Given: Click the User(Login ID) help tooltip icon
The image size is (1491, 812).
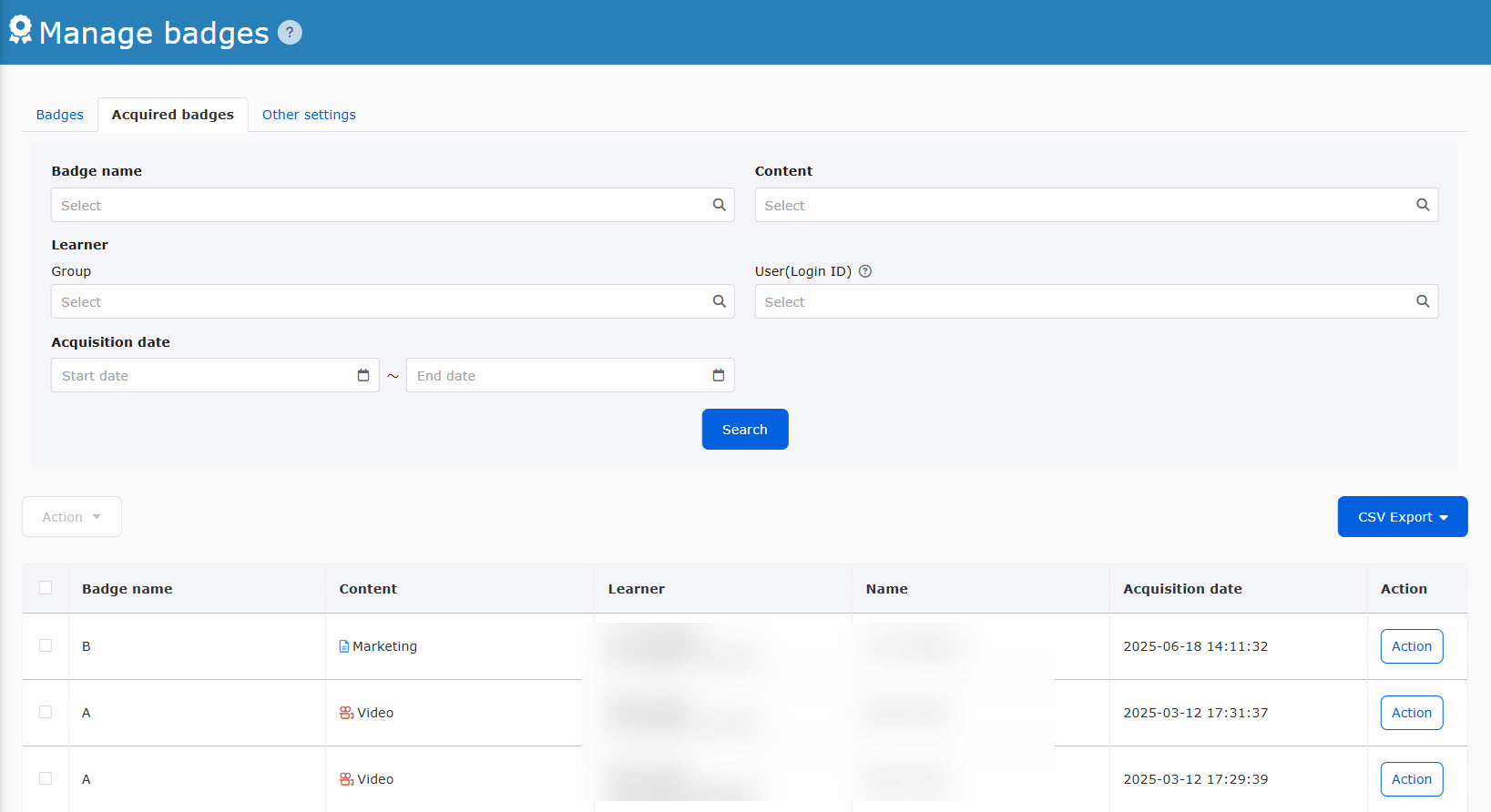Looking at the screenshot, I should pos(865,271).
